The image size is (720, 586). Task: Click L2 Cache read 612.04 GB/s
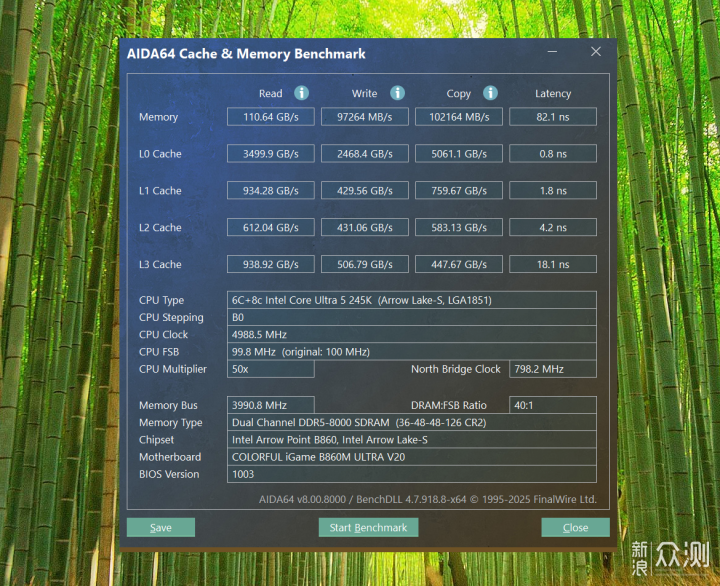[271, 227]
